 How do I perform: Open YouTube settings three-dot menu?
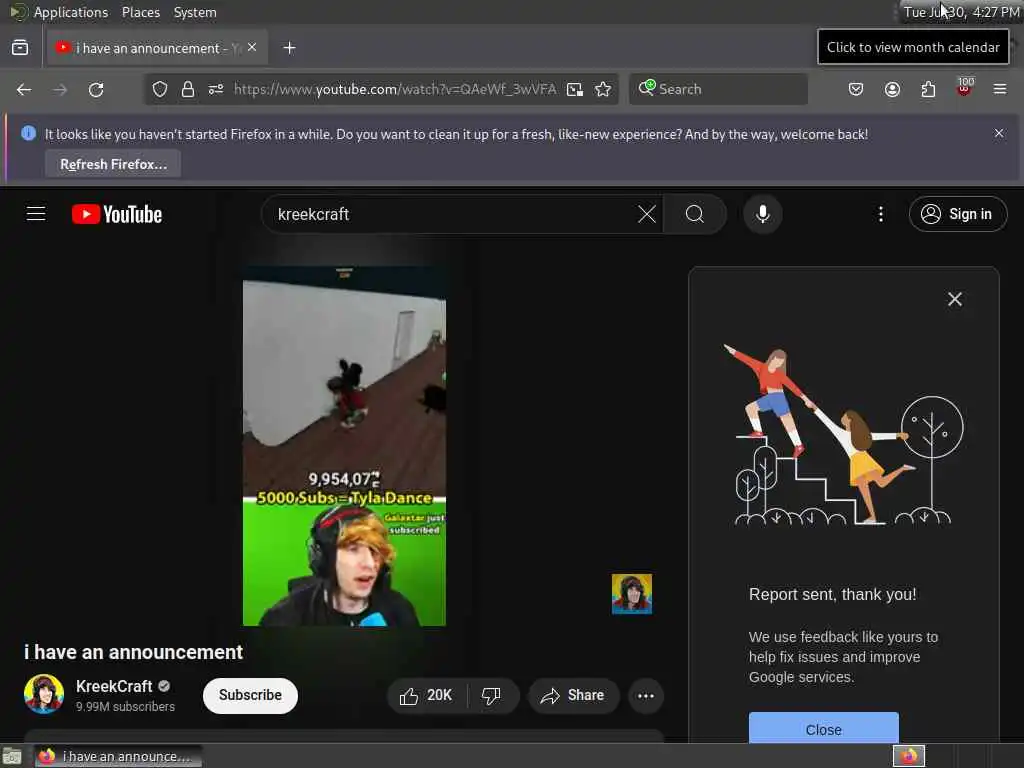click(880, 214)
